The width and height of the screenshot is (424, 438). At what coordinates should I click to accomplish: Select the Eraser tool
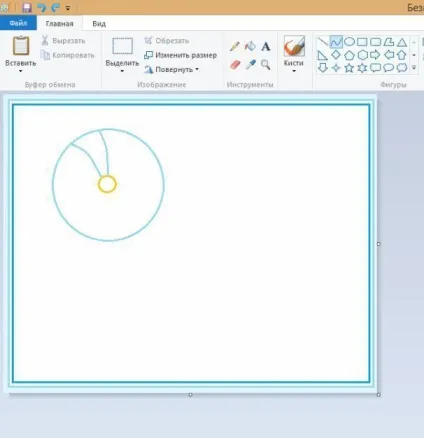pos(235,65)
